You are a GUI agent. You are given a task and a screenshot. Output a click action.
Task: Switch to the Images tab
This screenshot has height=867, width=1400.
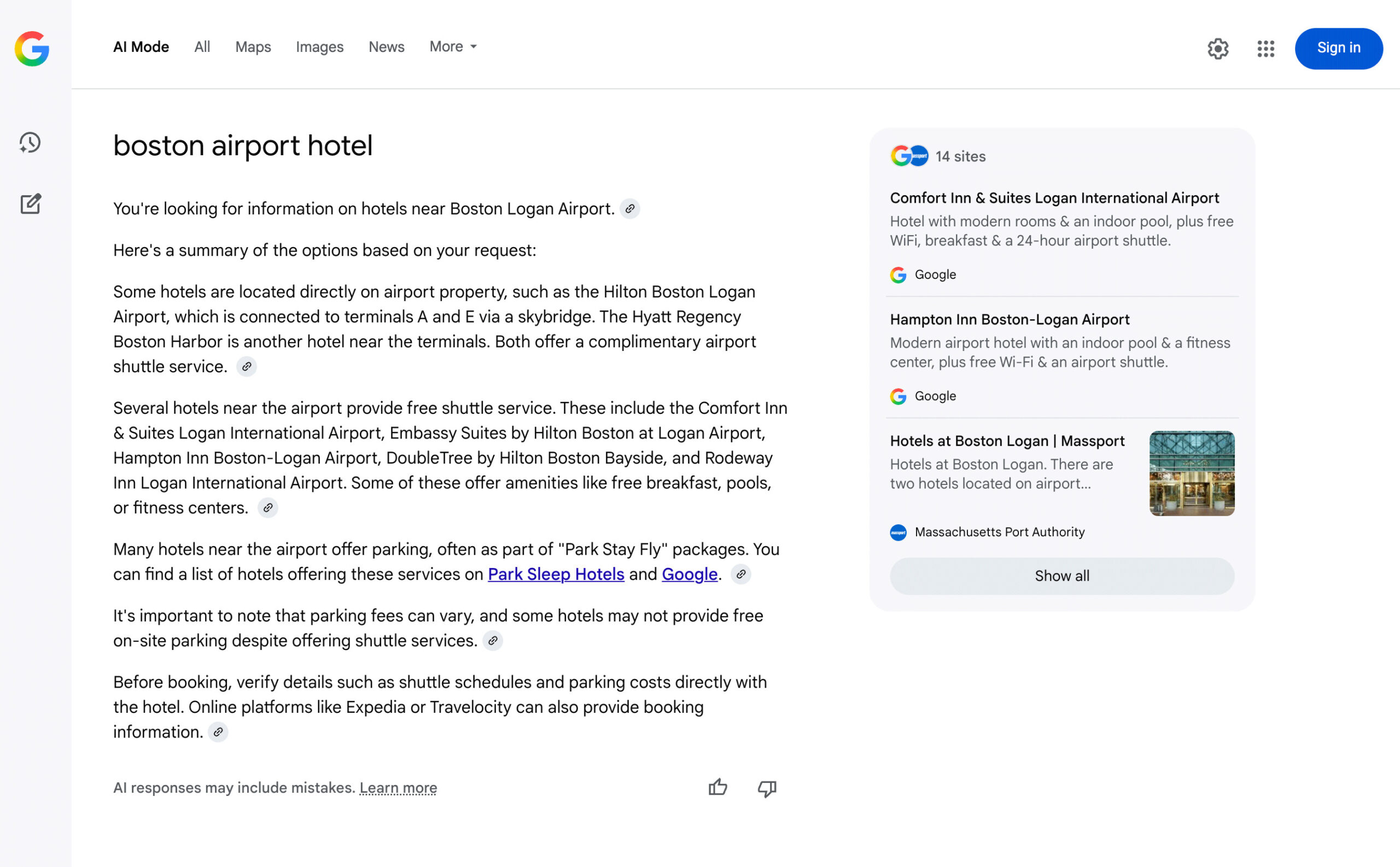[x=319, y=47]
